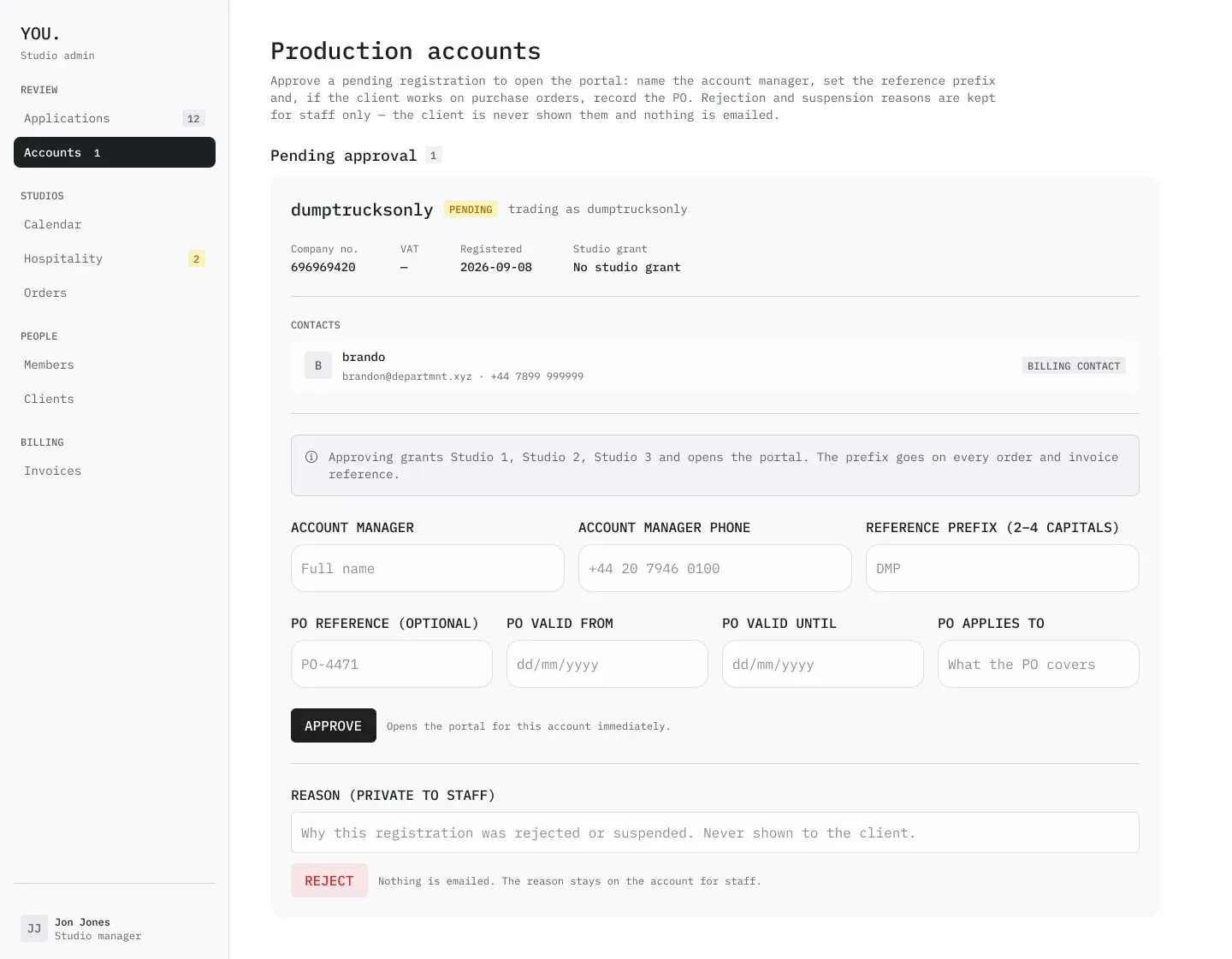1232x959 pixels.
Task: Click brandon@departmnt.xyz contact details
Action: point(463,376)
